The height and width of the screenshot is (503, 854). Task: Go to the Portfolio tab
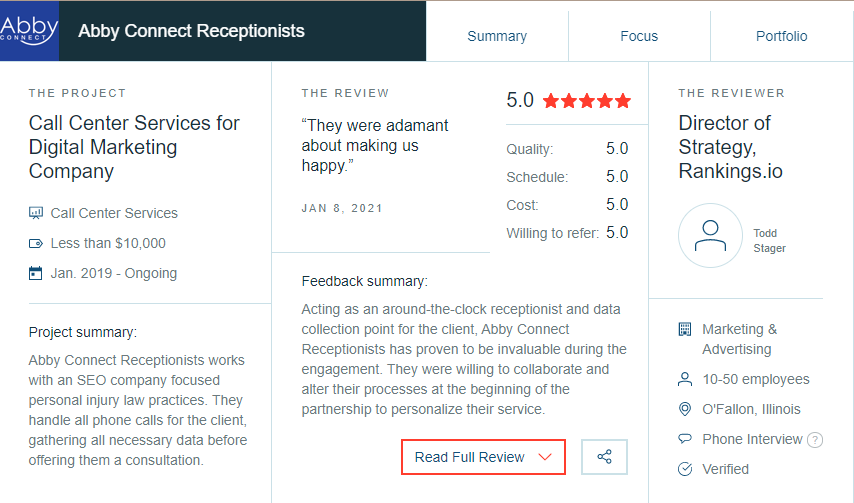[x=782, y=36]
